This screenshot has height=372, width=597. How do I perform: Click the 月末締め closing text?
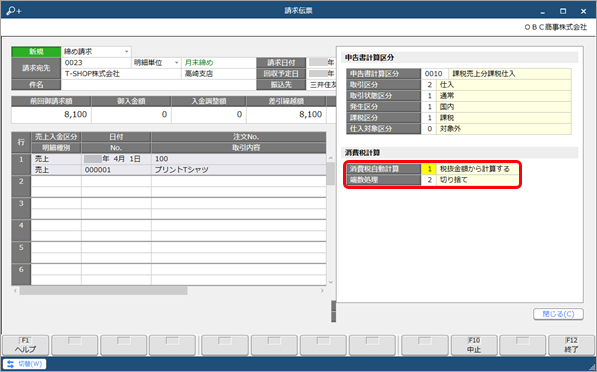(x=199, y=62)
